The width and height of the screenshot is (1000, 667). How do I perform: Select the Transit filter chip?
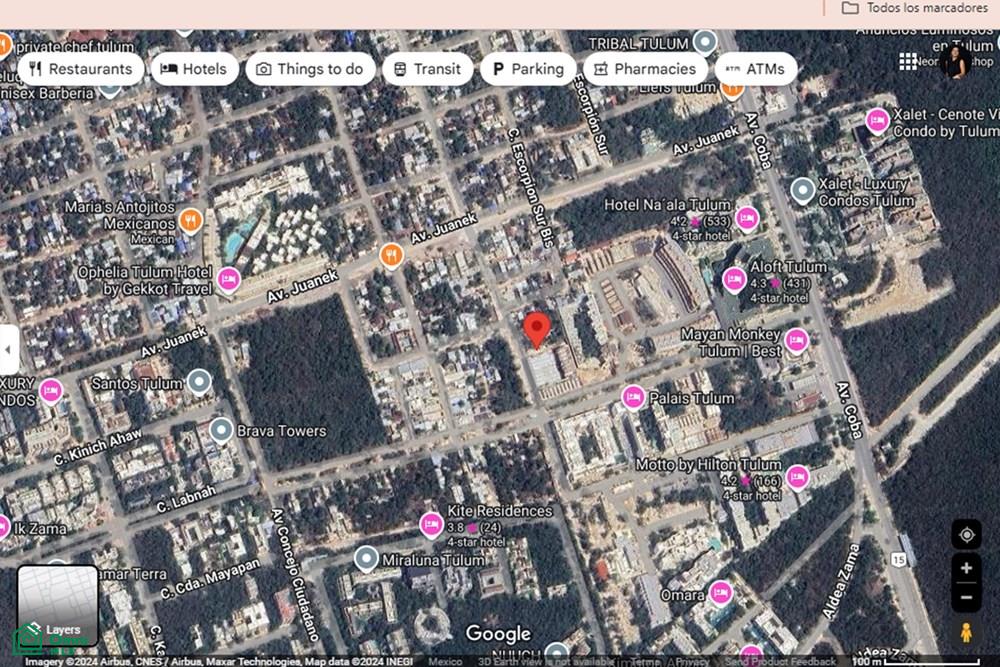(x=428, y=69)
